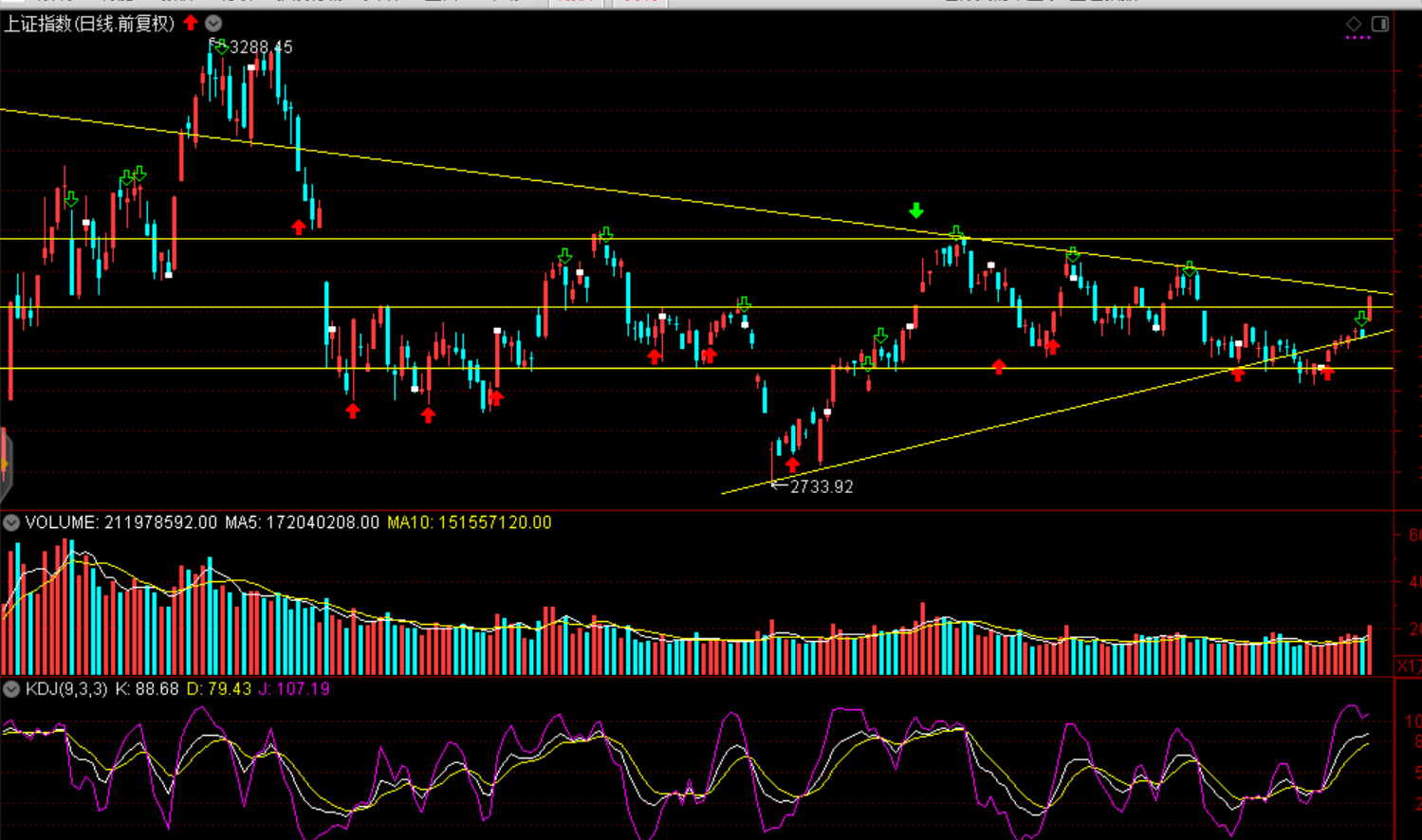Viewport: 1422px width, 840px height.
Task: Click the solid green down arrow signal
Action: pos(915,210)
